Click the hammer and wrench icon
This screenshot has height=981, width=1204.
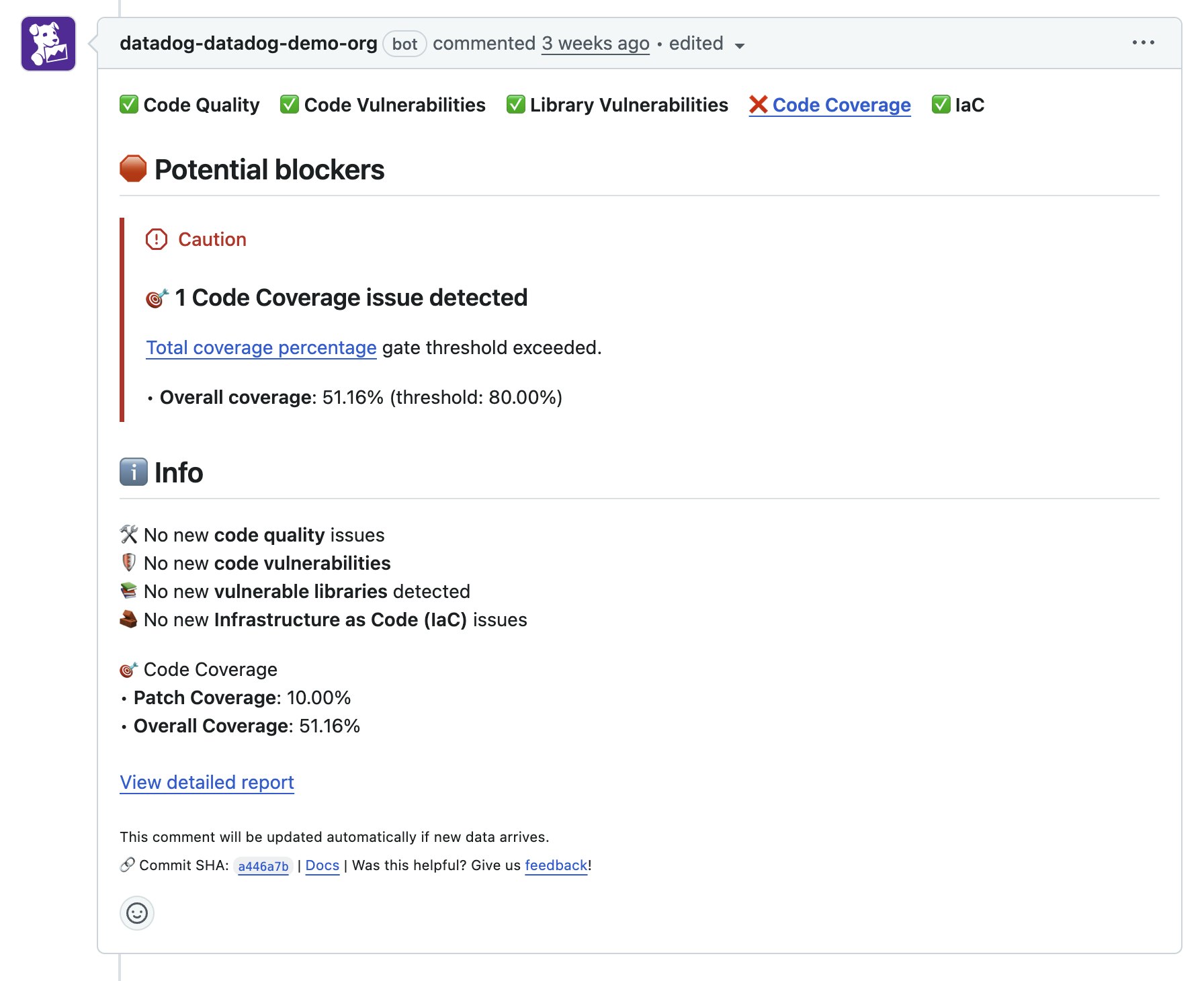[x=128, y=534]
